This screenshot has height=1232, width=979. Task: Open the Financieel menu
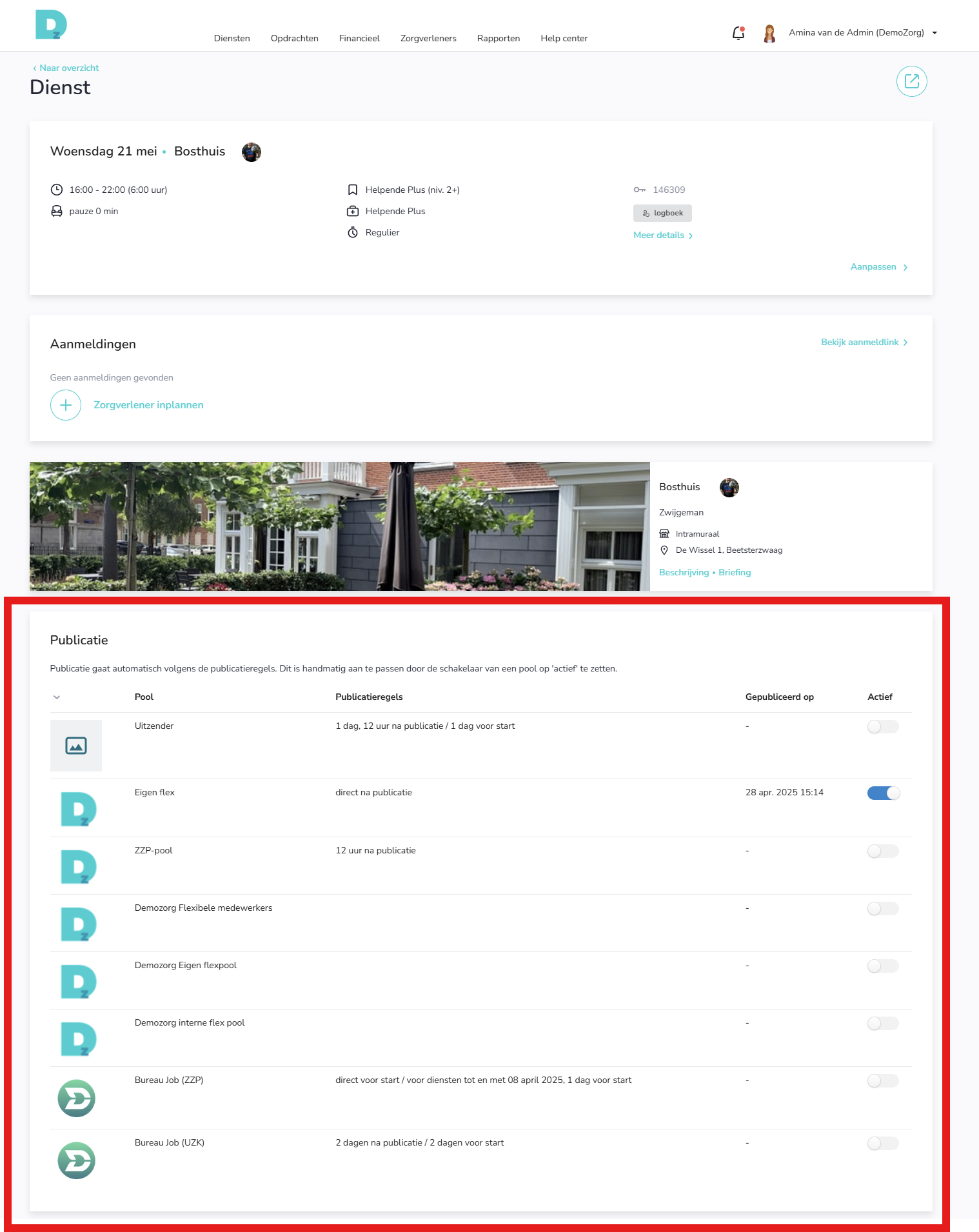tap(359, 38)
